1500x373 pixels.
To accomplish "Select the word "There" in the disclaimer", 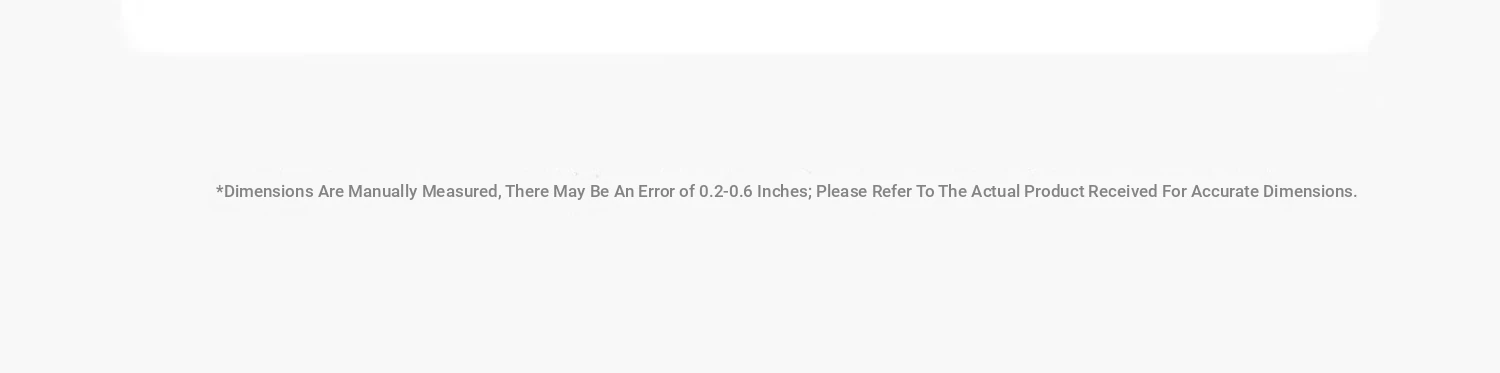I will [527, 191].
